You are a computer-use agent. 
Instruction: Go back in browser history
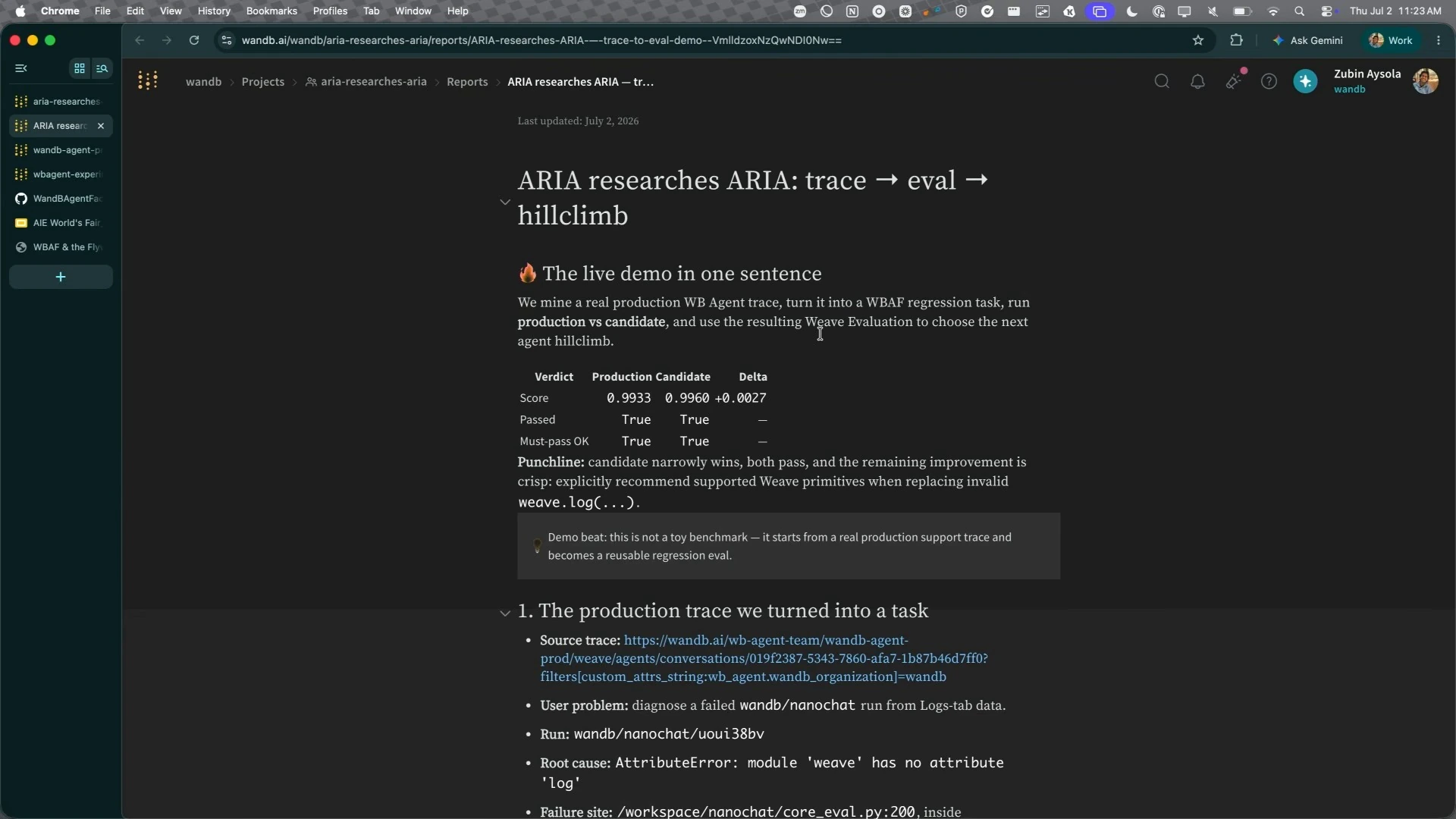click(140, 40)
